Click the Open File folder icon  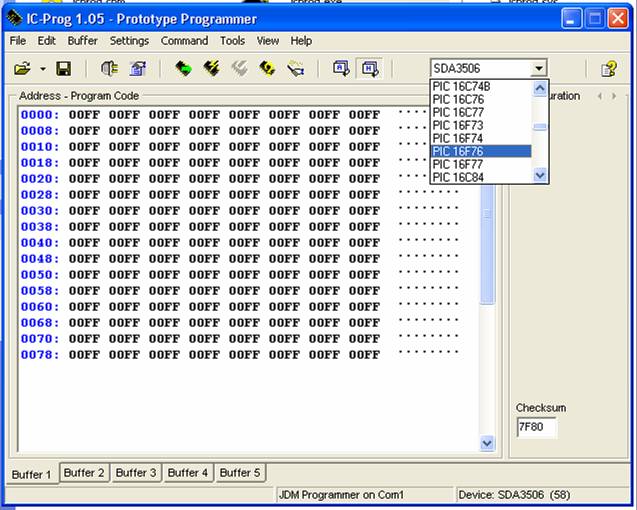click(x=22, y=68)
